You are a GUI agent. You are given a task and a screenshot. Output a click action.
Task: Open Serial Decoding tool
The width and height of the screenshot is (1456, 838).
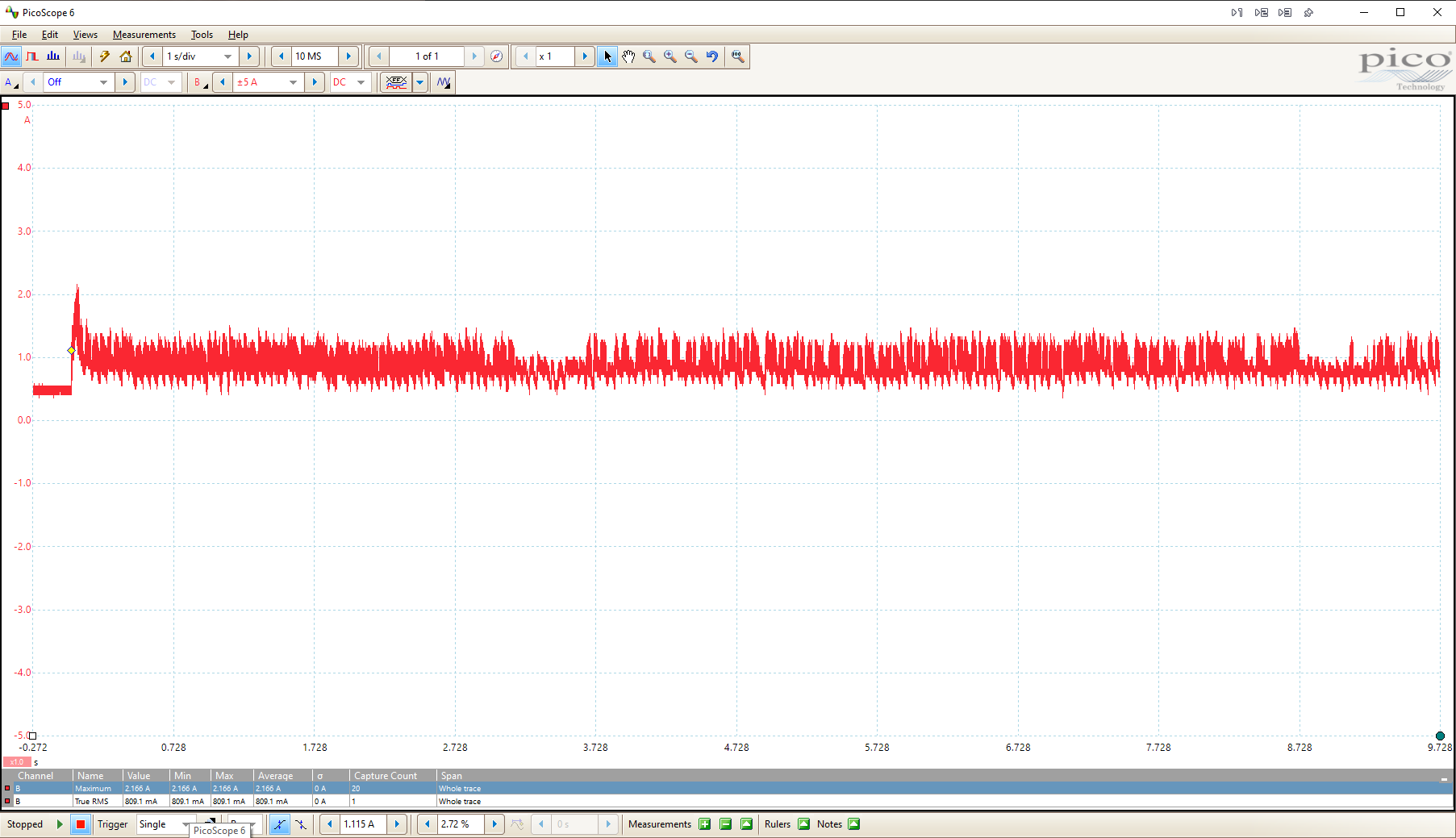click(396, 82)
